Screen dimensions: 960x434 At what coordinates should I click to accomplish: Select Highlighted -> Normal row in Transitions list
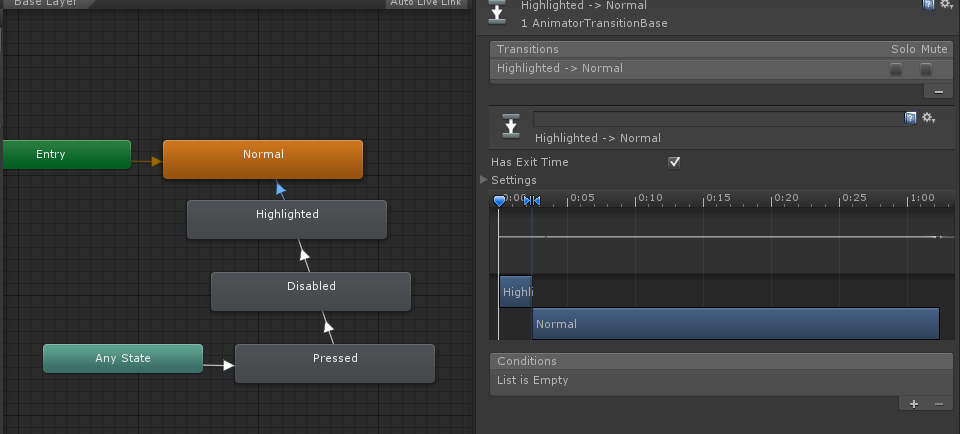[721, 69]
